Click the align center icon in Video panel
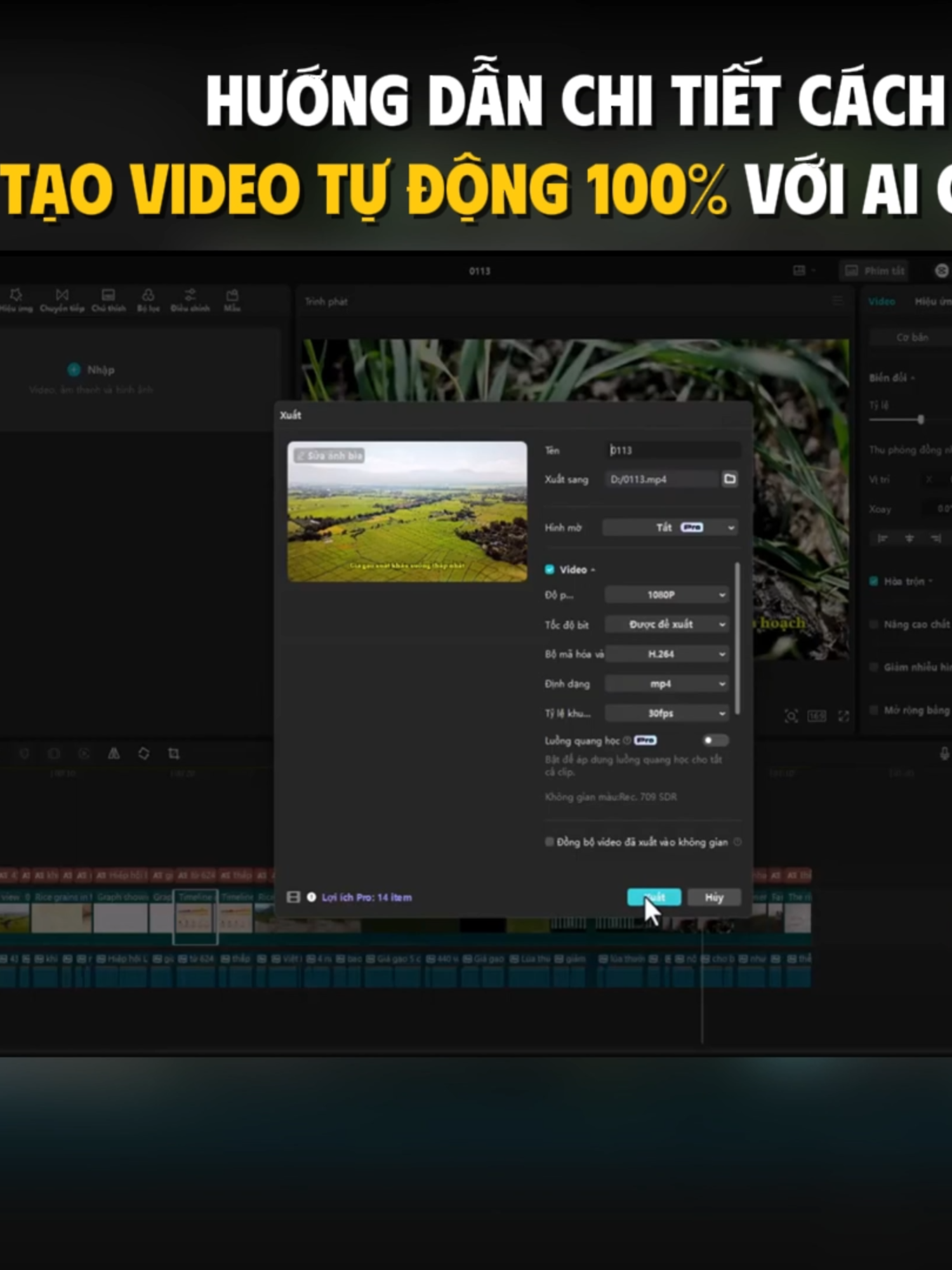Screen dimensions: 952x1270 pyautogui.click(x=909, y=538)
